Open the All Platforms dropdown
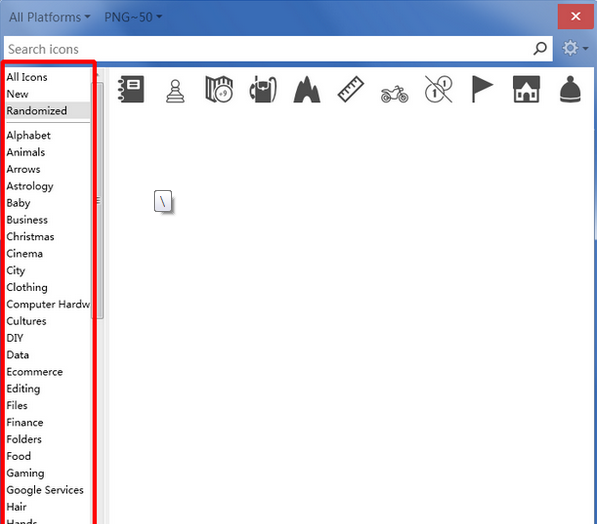This screenshot has height=524, width=597. coord(49,17)
